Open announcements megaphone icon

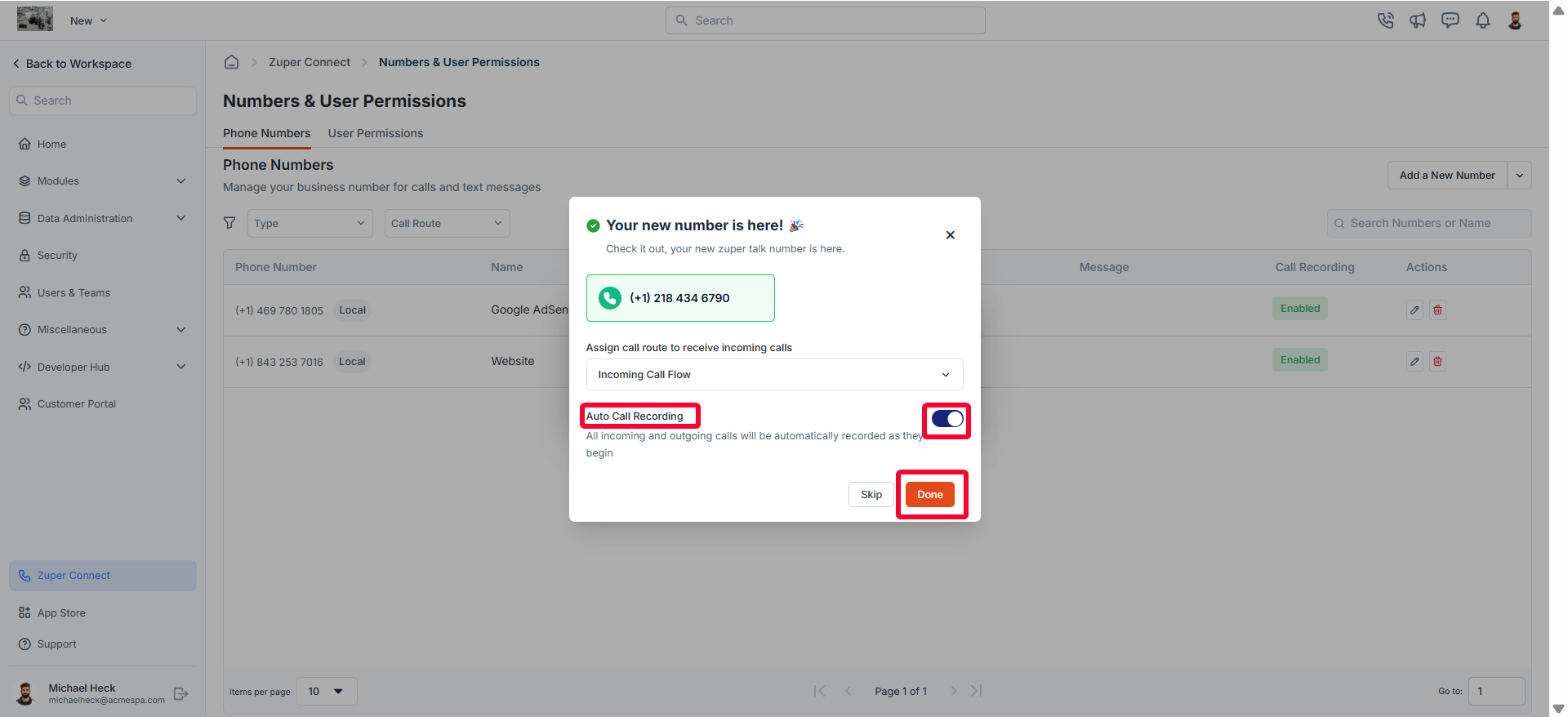click(1418, 20)
